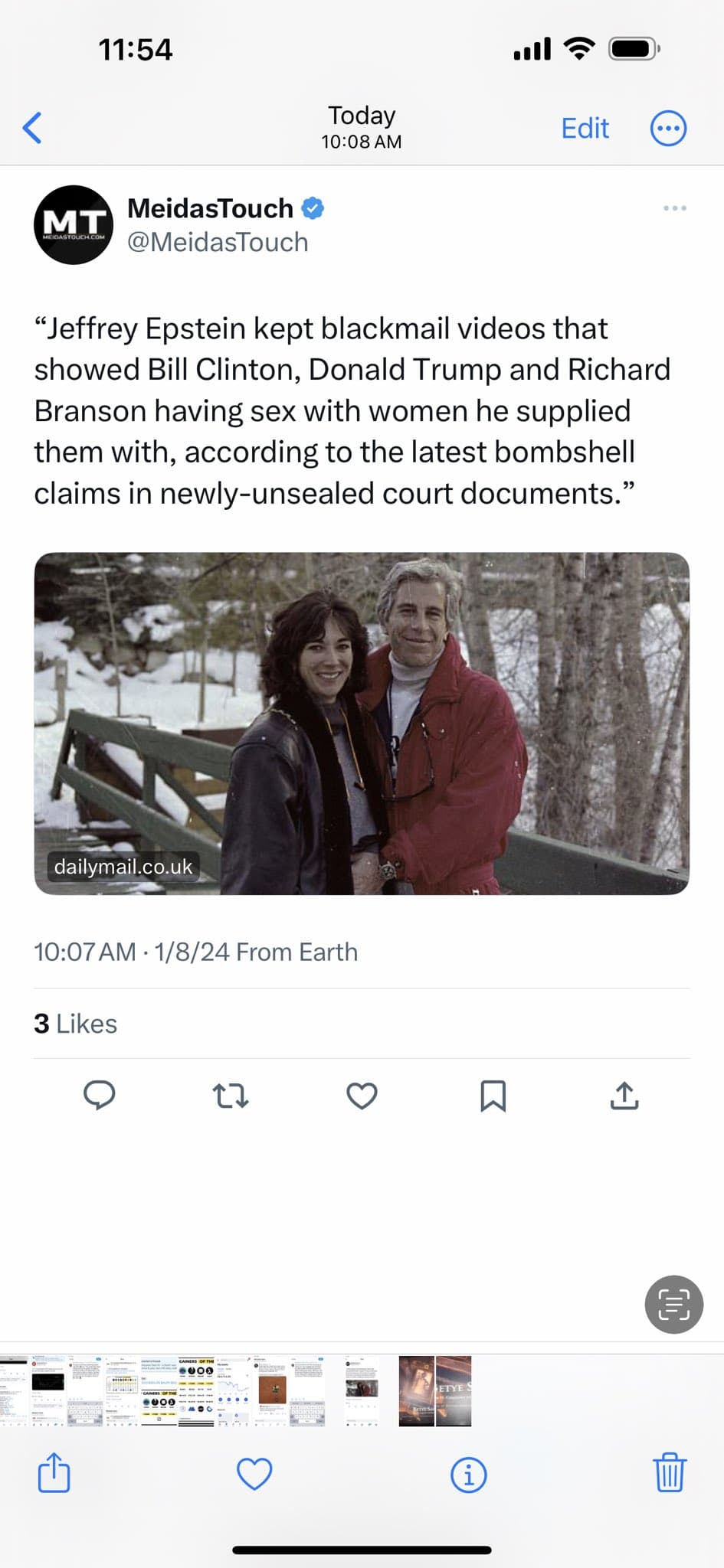Activate the Live Text scan button
724x1568 pixels.
coord(673,1304)
